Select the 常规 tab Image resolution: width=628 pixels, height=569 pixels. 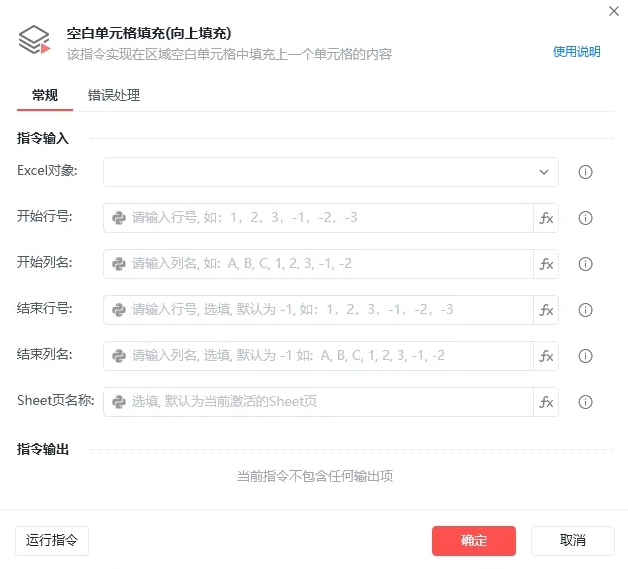(x=45, y=96)
